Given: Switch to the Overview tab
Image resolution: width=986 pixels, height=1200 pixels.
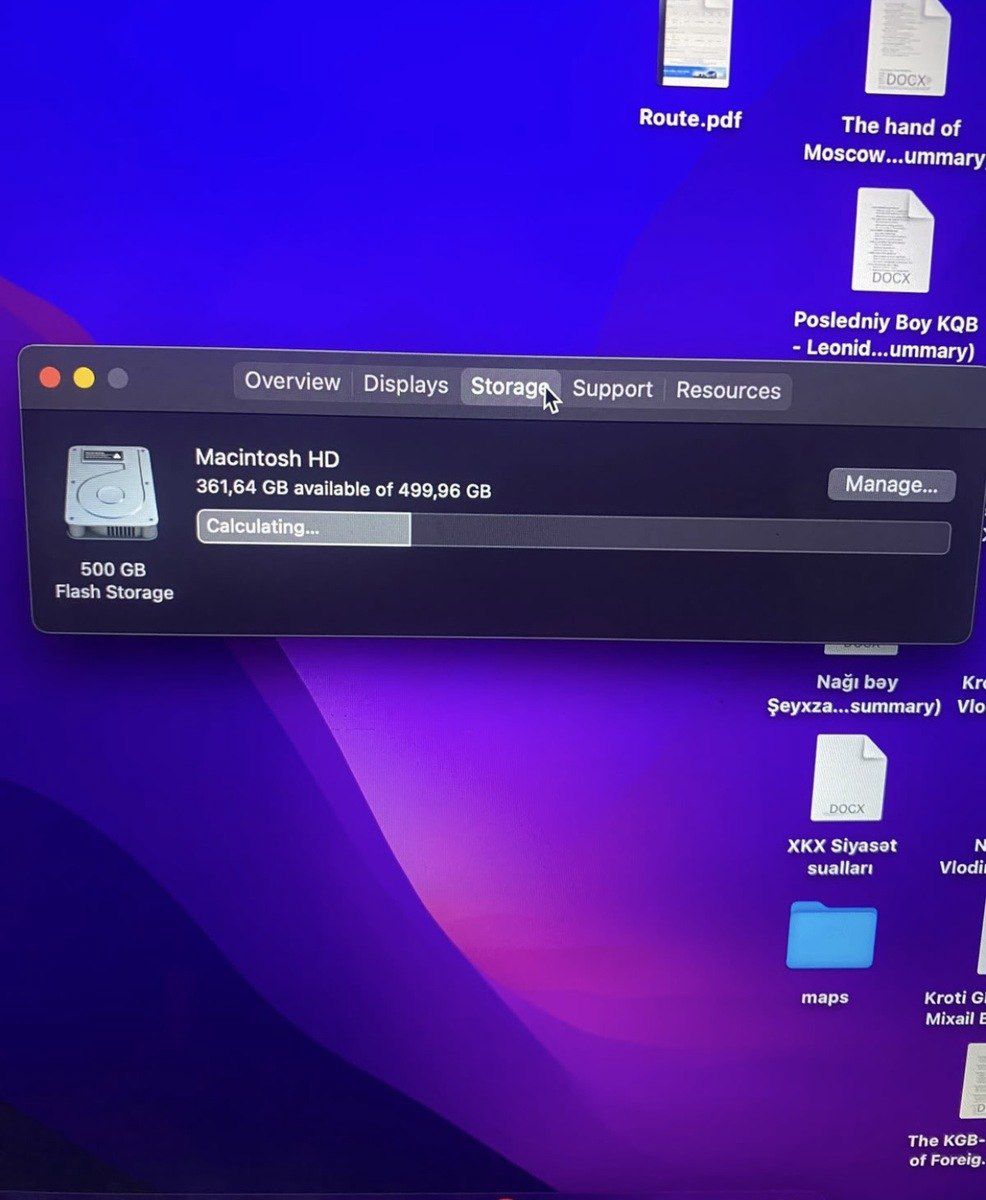Looking at the screenshot, I should [x=293, y=382].
